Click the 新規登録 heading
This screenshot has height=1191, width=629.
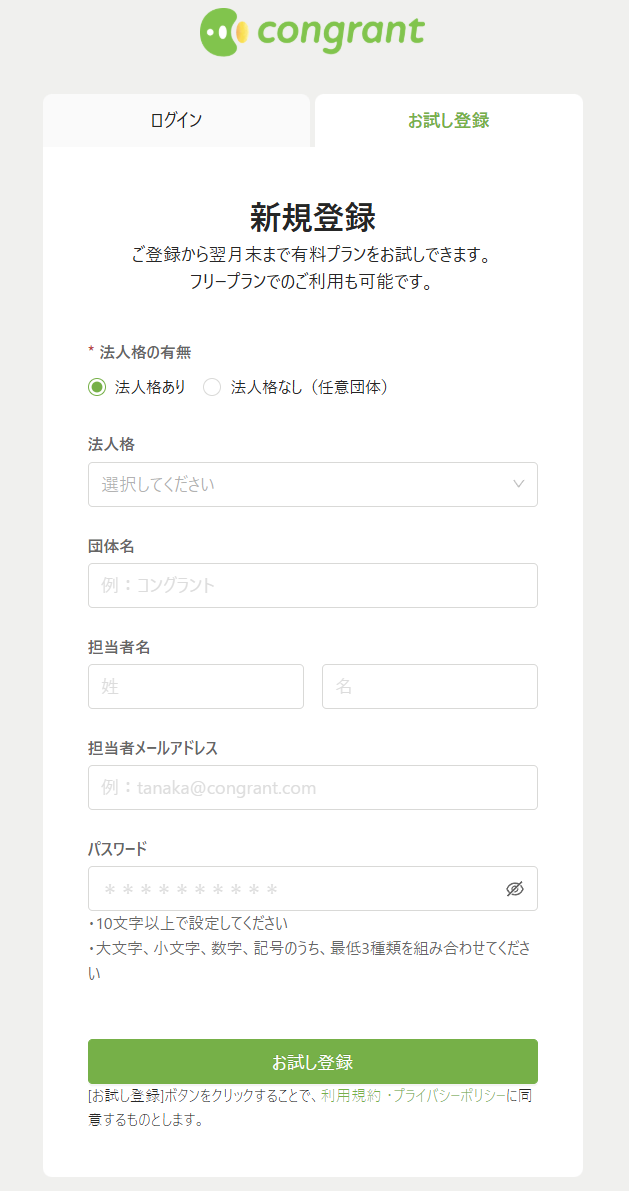[x=312, y=217]
